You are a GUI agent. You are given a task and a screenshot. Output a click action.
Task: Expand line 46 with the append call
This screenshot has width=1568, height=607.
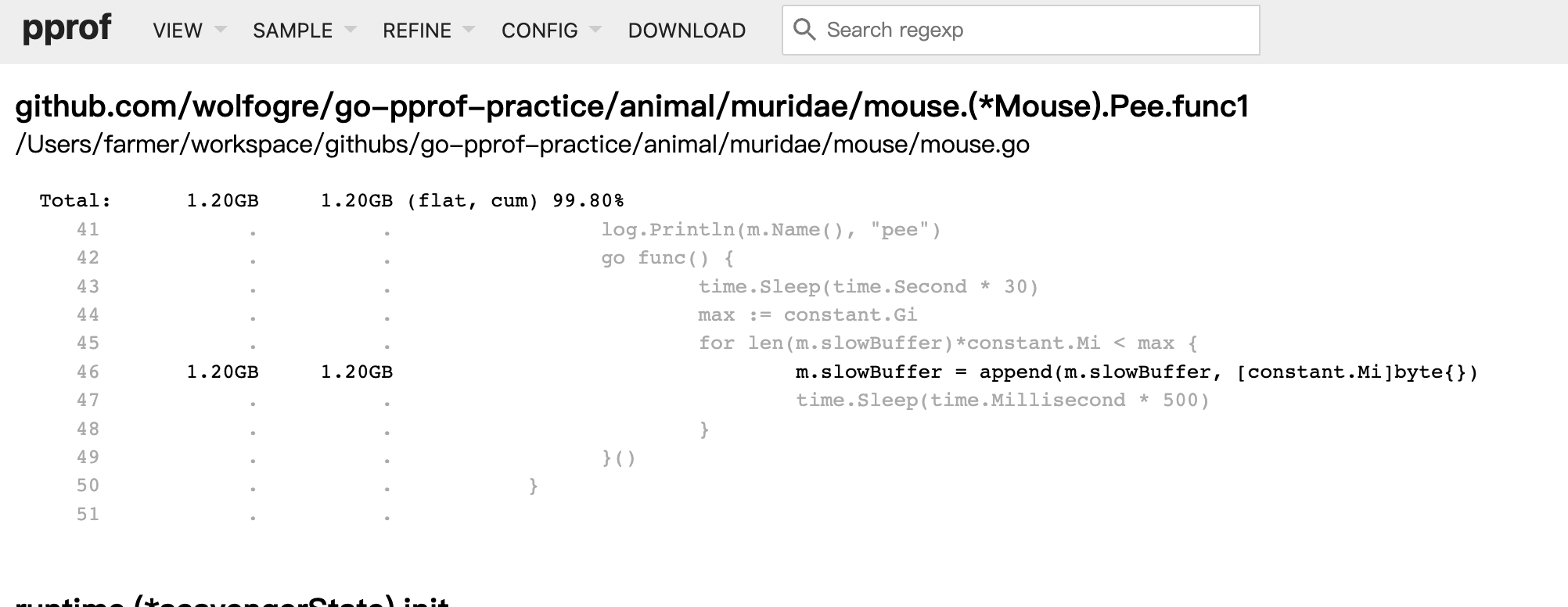click(x=1136, y=372)
